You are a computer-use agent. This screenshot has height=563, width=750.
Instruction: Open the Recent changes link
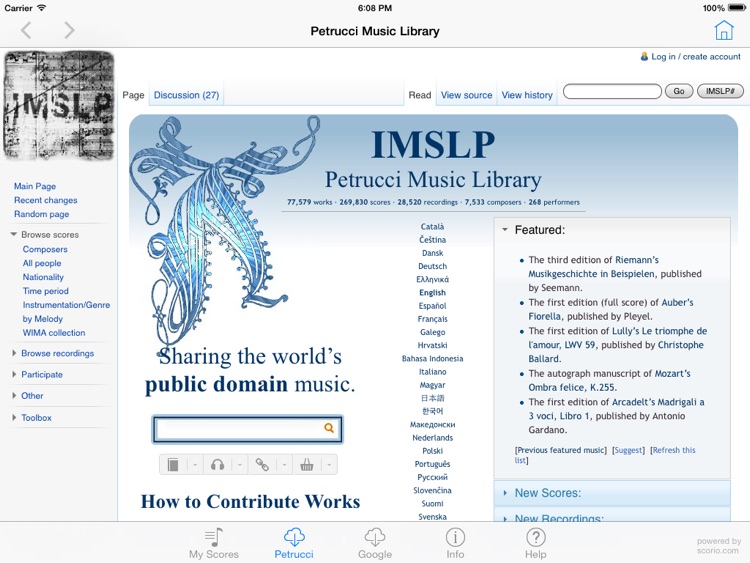click(x=45, y=200)
